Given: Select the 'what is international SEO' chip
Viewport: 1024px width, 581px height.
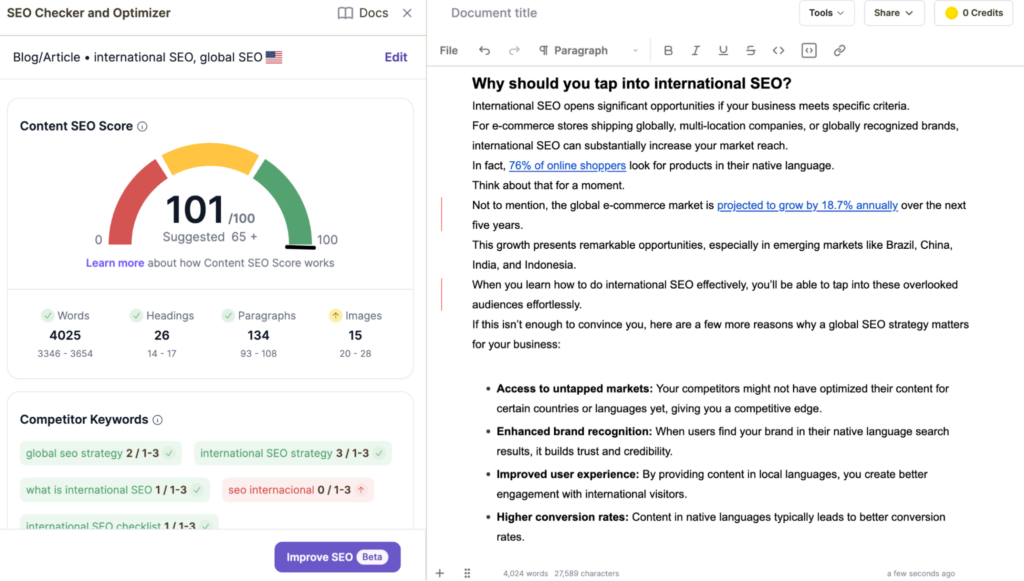Looking at the screenshot, I should coord(114,490).
